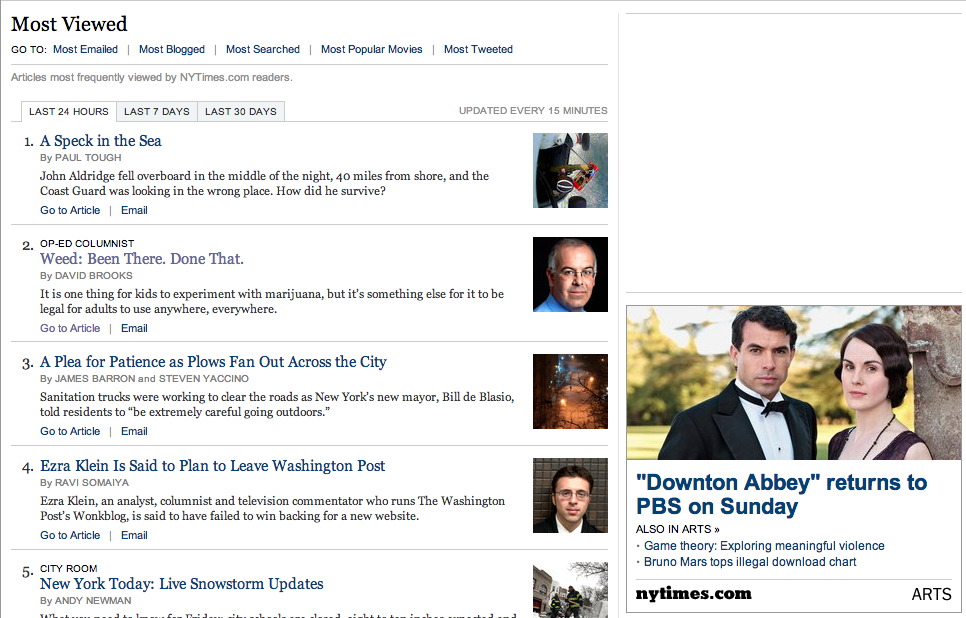Go to Most Tweeted list
Viewport: 966px width, 618px height.
pyautogui.click(x=478, y=49)
